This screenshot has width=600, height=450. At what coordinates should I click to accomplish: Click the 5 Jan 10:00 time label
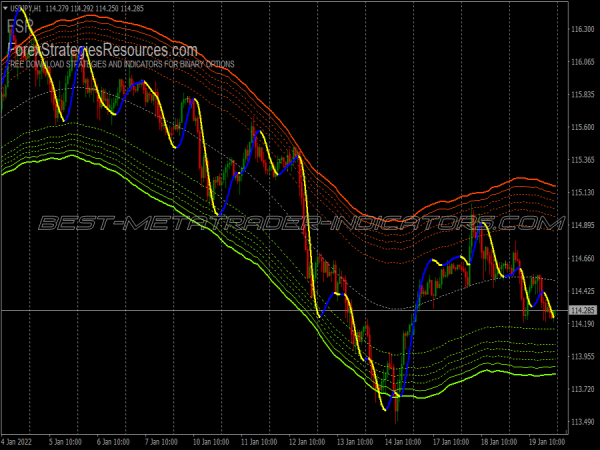65,442
